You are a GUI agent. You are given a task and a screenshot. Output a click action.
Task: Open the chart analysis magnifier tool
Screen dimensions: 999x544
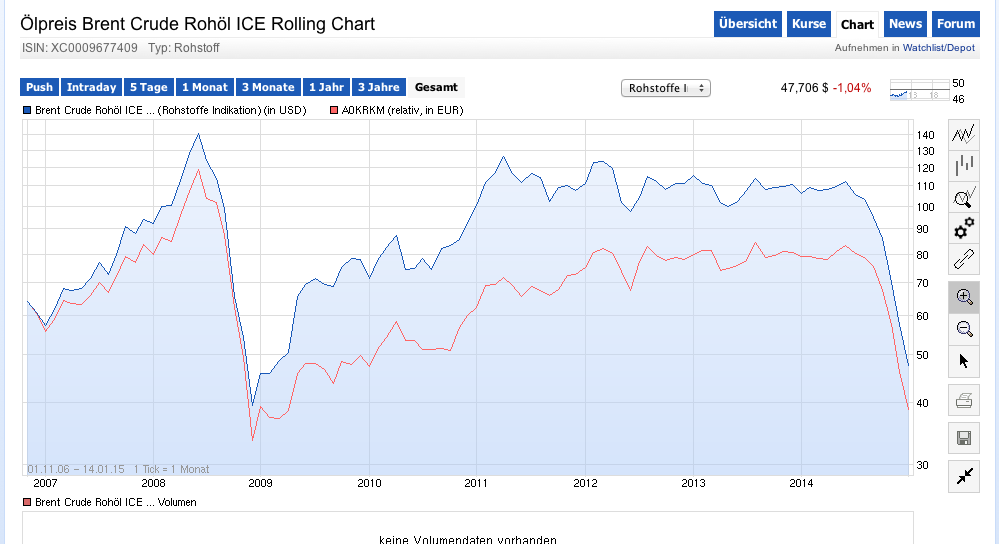pyautogui.click(x=964, y=197)
